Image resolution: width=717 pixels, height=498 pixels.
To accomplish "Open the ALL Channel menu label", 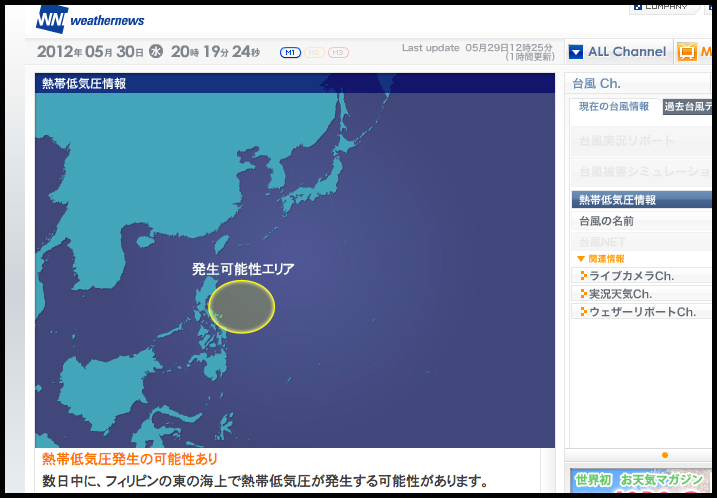I will click(627, 52).
